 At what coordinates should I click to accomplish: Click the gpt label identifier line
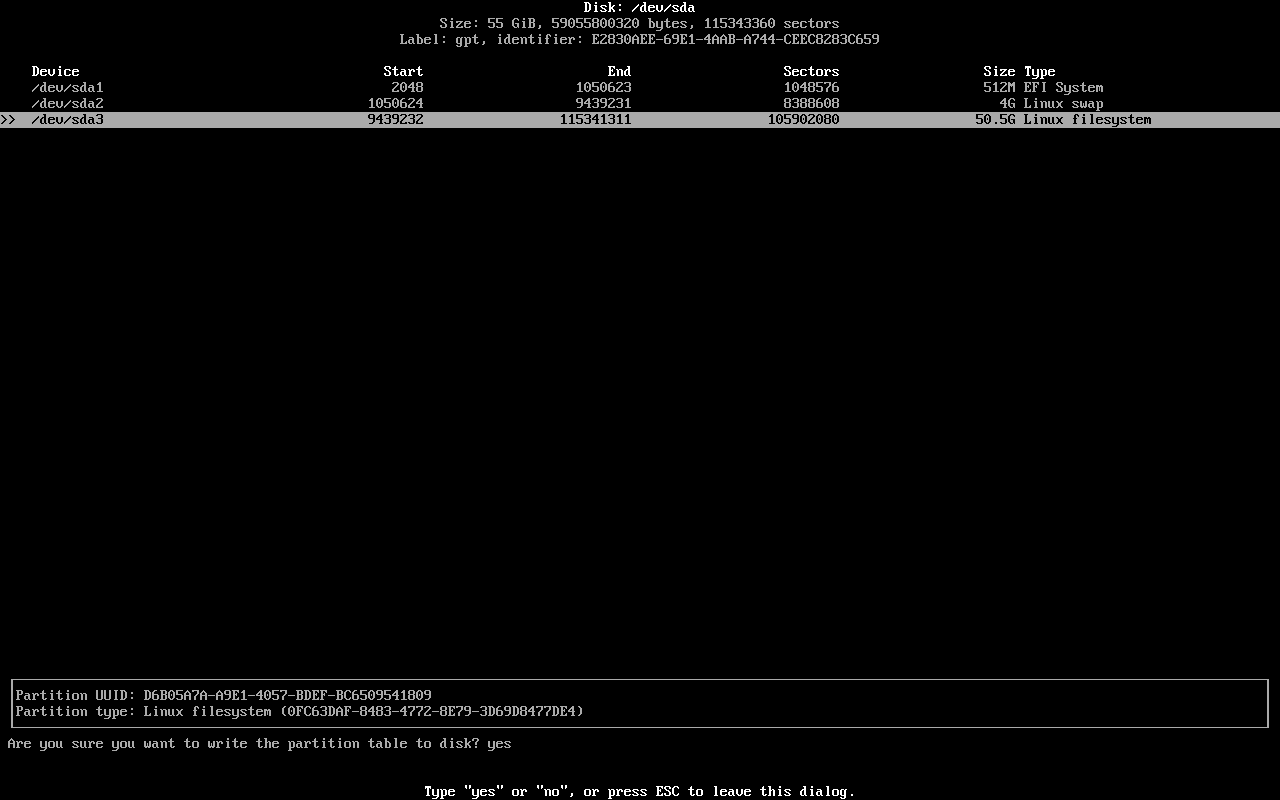[640, 40]
